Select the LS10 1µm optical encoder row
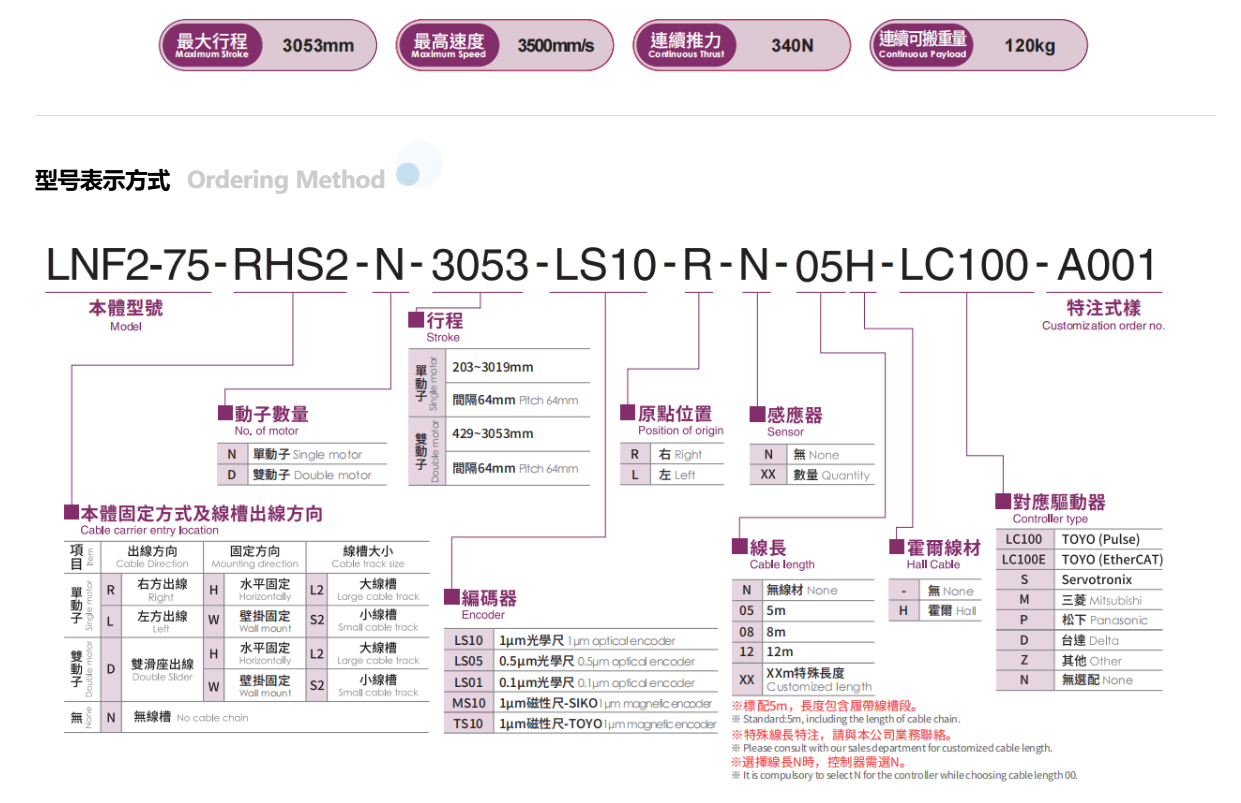1241x803 pixels. click(580, 641)
